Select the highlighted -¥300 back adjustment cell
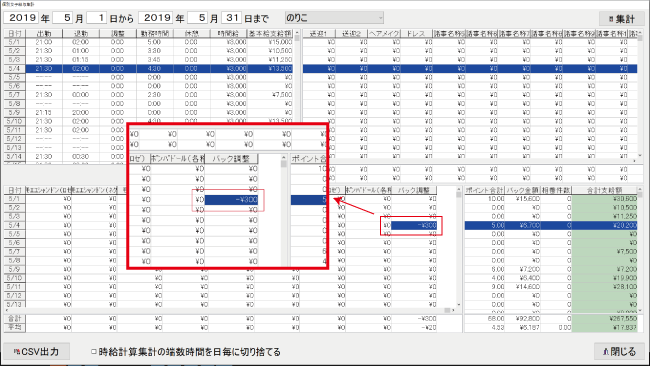Screen dimensions: 650x366 pos(414,225)
